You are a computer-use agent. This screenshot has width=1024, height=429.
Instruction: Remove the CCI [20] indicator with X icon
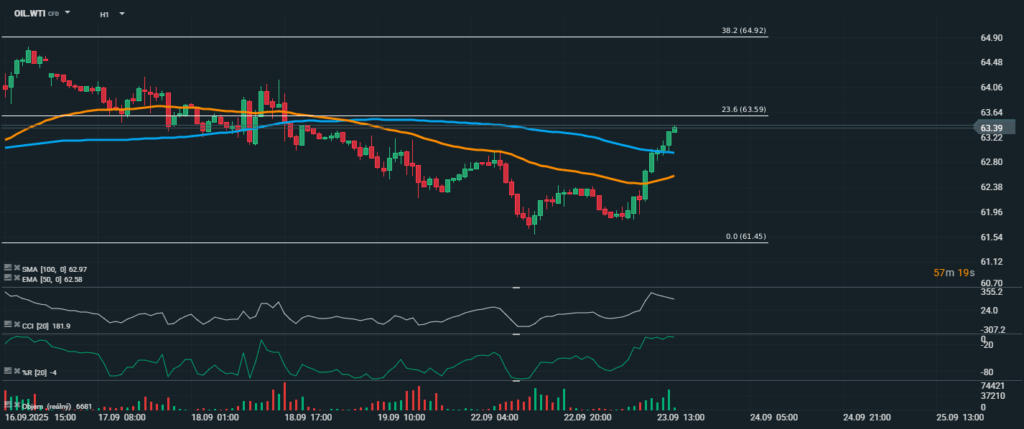(x=19, y=325)
